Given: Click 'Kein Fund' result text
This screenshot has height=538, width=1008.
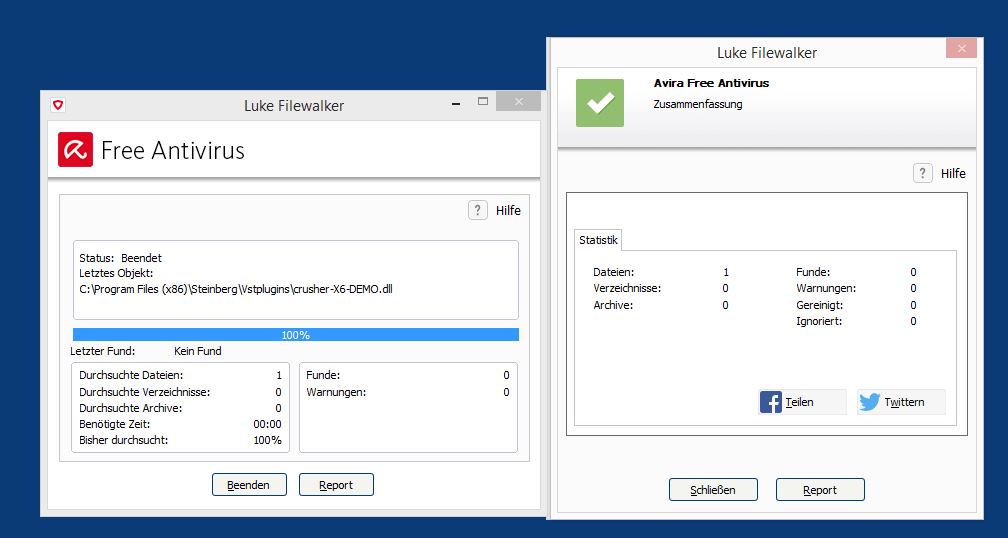Looking at the screenshot, I should click(x=198, y=351).
